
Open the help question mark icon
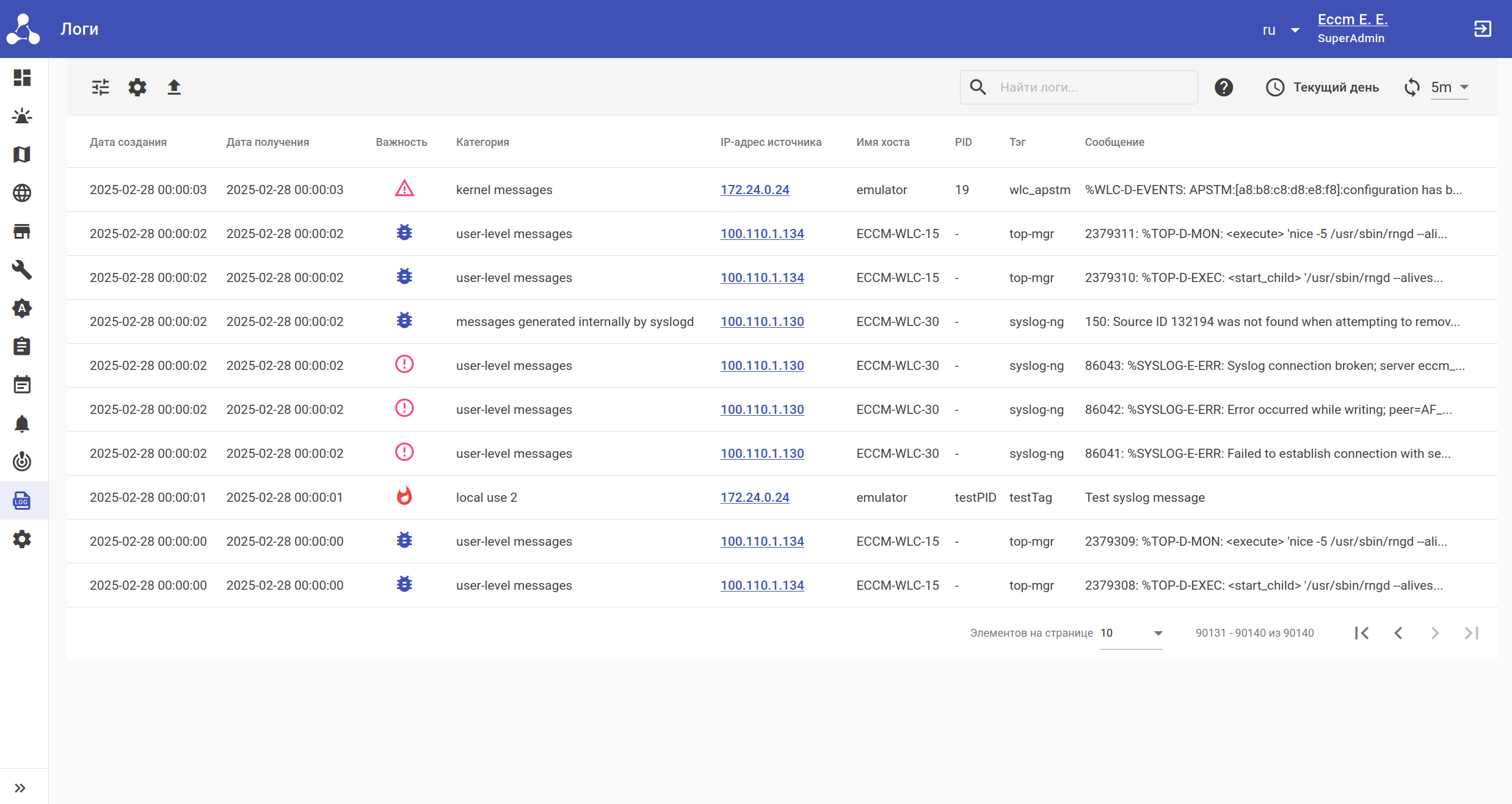(x=1224, y=87)
